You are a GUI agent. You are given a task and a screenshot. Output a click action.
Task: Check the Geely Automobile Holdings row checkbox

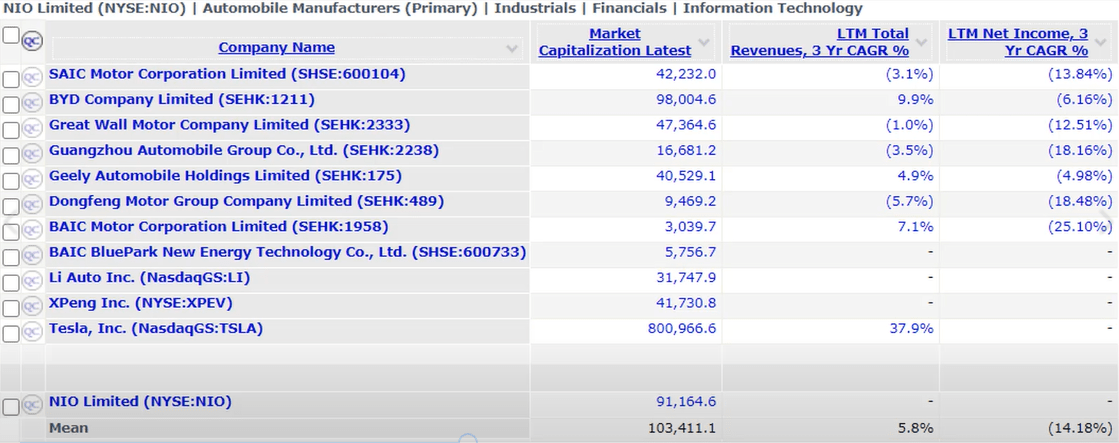11,181
